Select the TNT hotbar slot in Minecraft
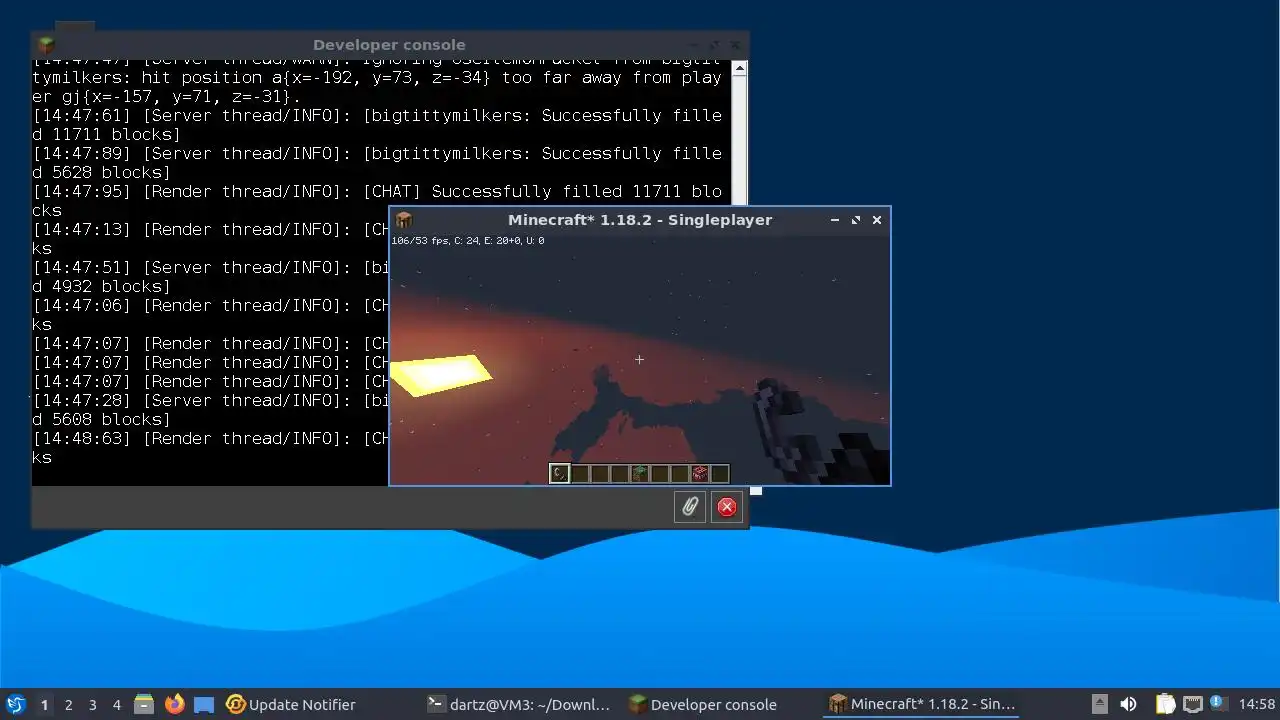1280x720 pixels. pyautogui.click(x=700, y=473)
